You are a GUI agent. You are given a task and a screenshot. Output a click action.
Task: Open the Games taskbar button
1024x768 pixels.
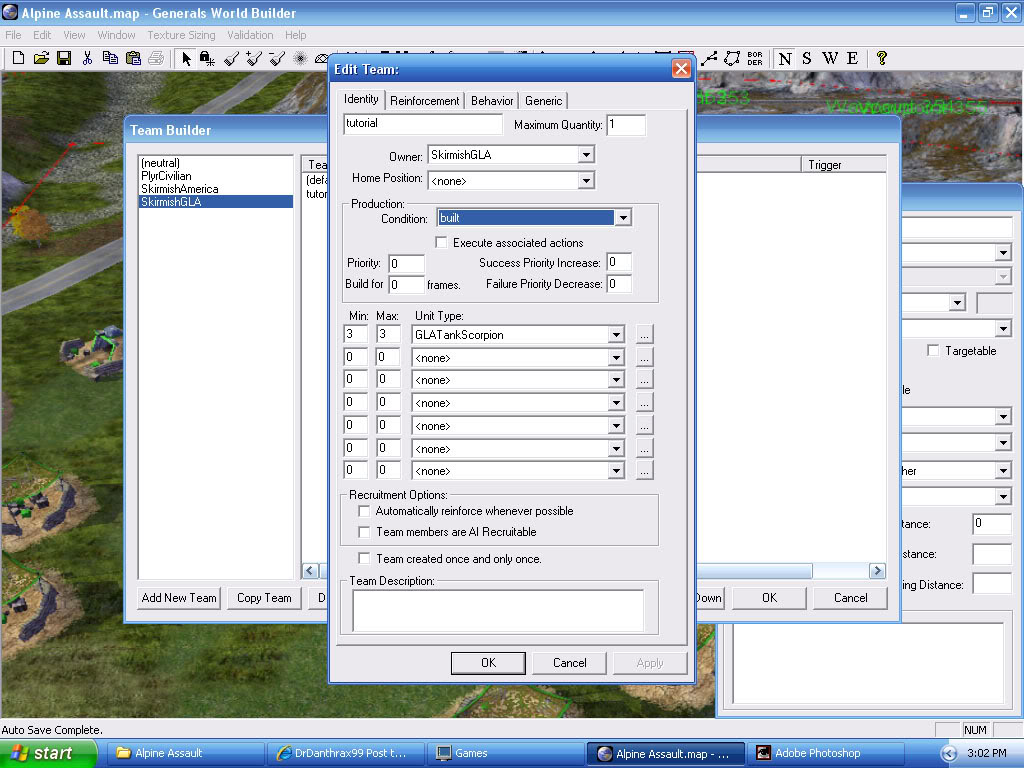tap(505, 754)
